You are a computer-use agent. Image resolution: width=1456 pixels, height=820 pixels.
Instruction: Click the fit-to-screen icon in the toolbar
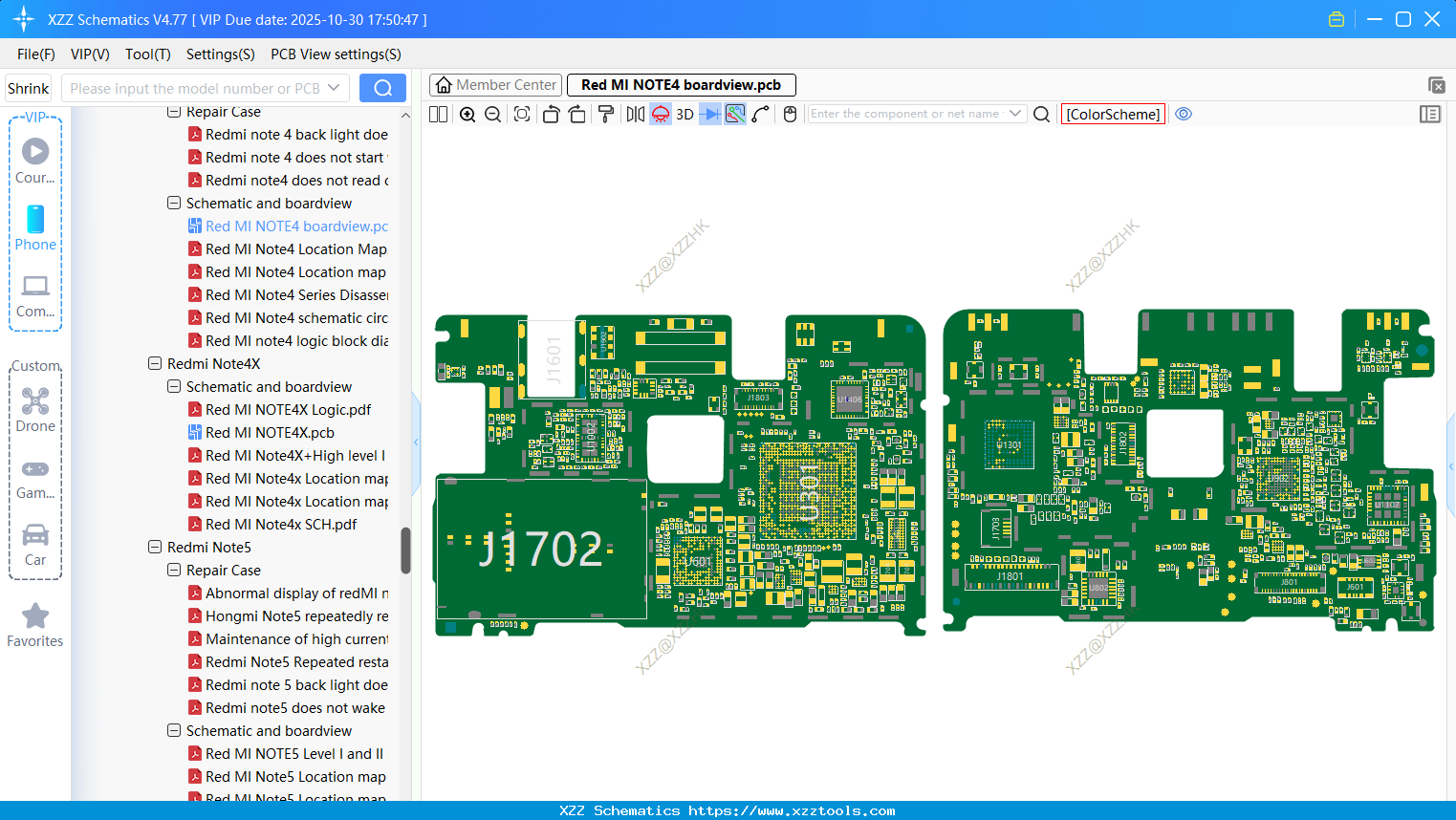pyautogui.click(x=522, y=115)
